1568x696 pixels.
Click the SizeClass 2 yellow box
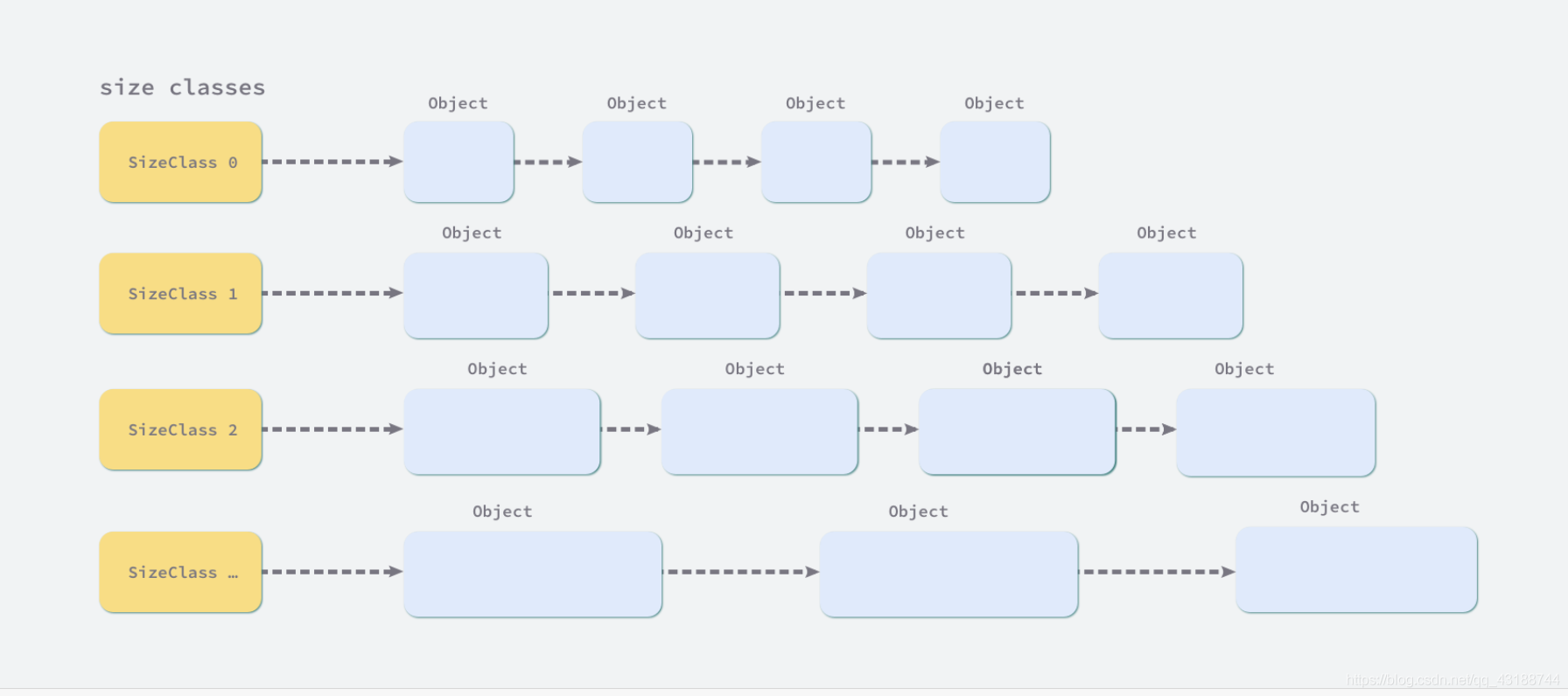[x=181, y=430]
